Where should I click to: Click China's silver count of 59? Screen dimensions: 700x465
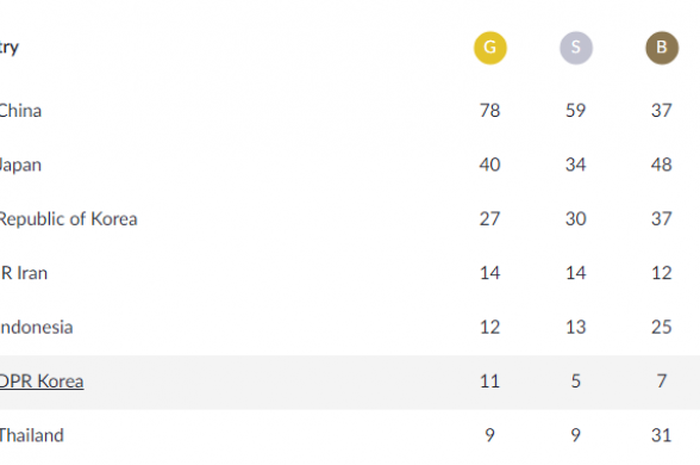coord(576,111)
